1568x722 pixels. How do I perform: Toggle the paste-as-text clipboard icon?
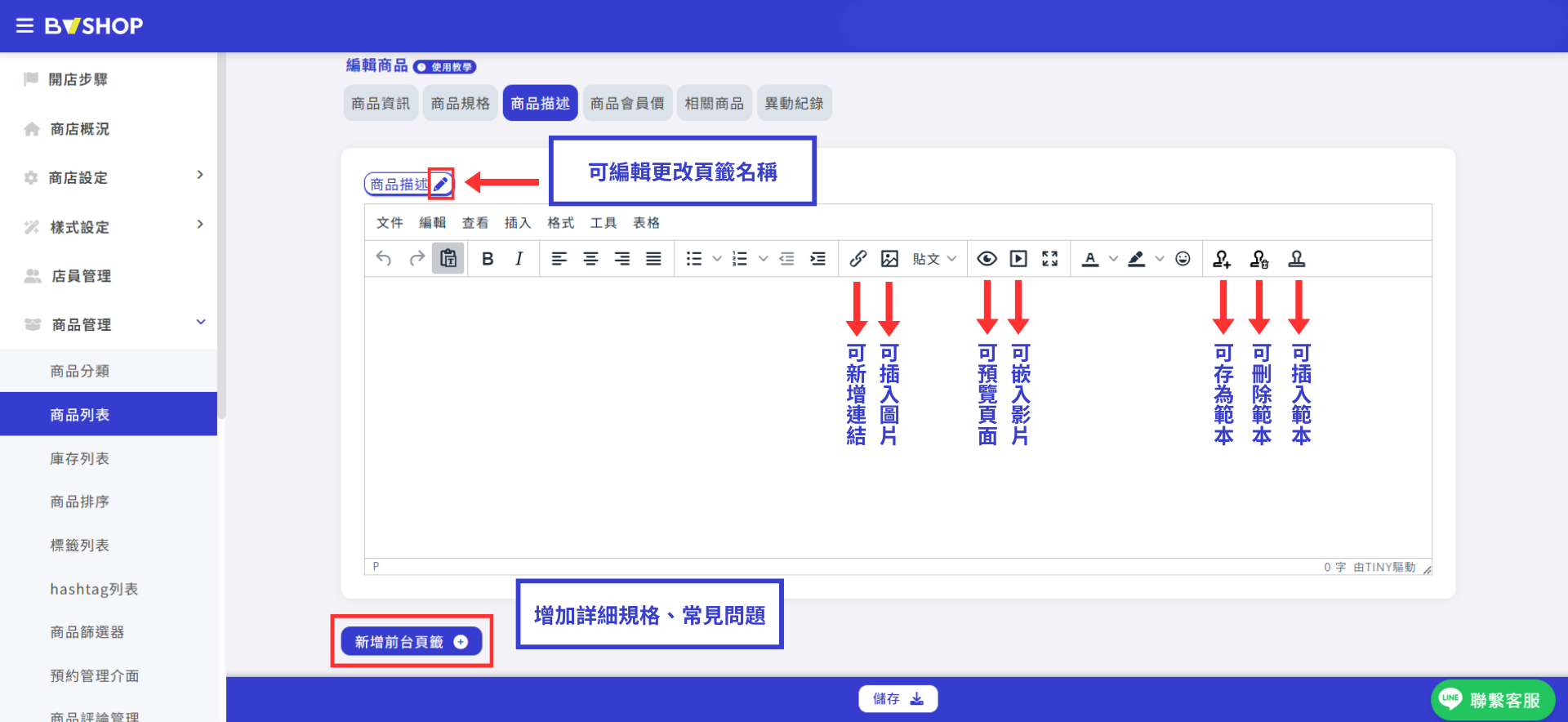[x=448, y=259]
